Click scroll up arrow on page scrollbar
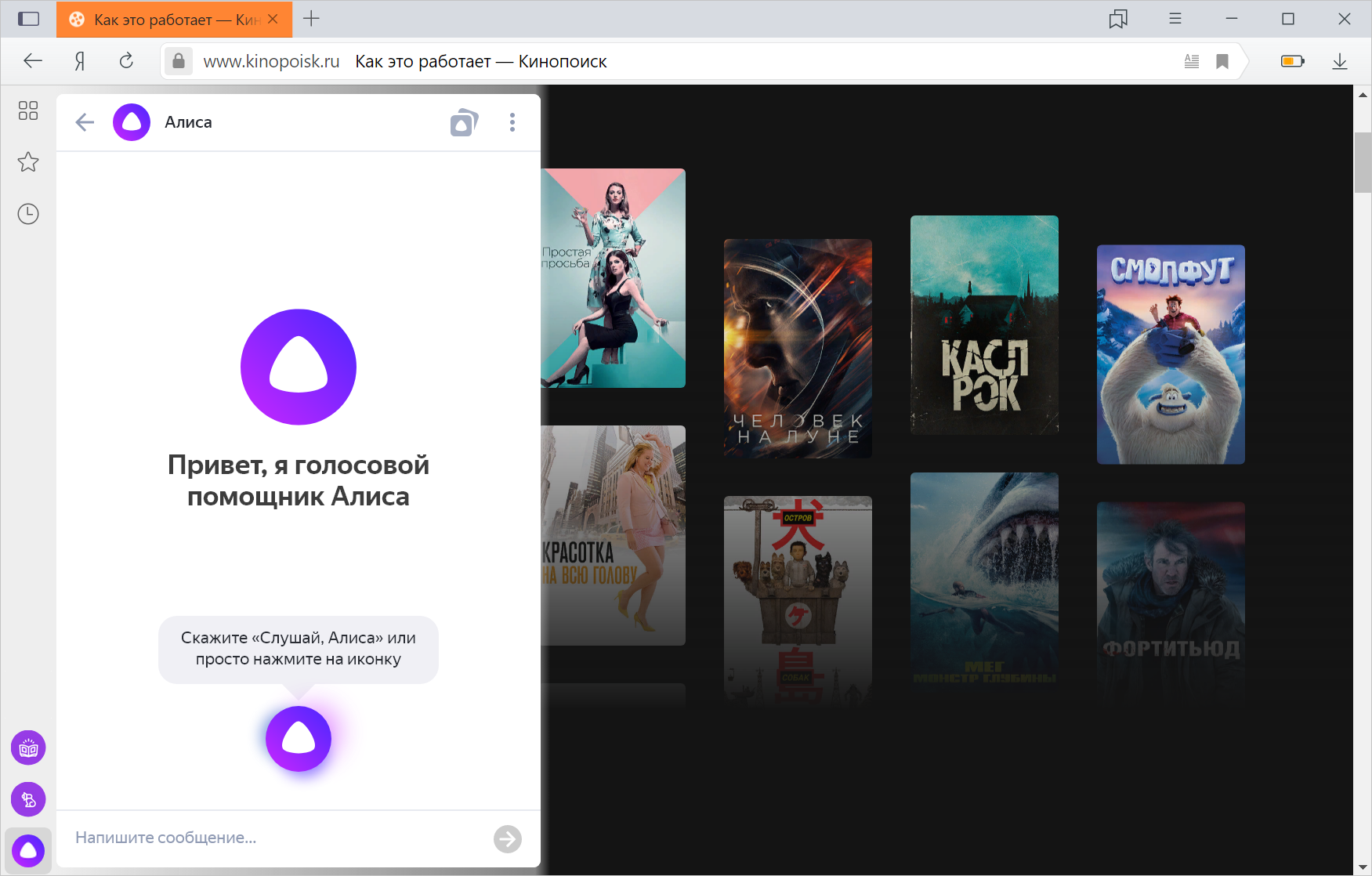Viewport: 1372px width, 876px height. pos(1363,95)
